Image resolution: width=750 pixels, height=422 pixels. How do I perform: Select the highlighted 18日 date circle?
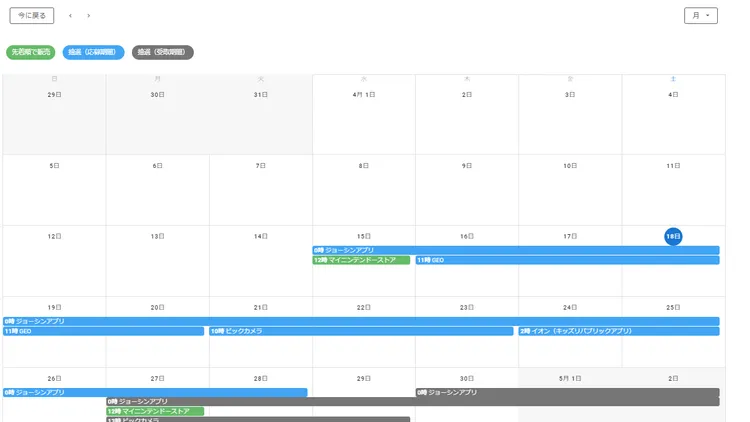click(673, 236)
